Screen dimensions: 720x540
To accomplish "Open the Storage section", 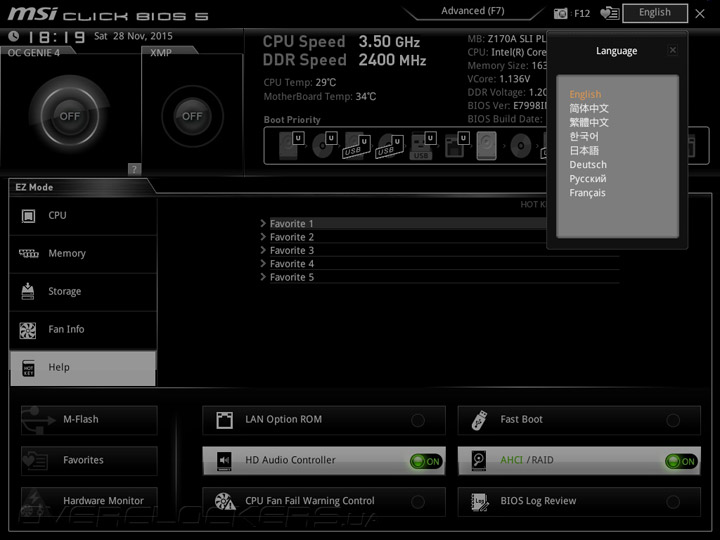I will point(83,292).
